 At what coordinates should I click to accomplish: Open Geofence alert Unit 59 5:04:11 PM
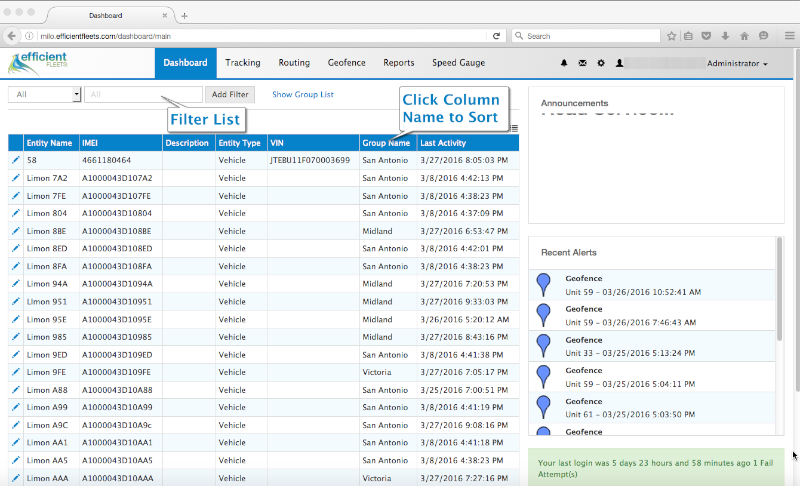click(x=652, y=376)
